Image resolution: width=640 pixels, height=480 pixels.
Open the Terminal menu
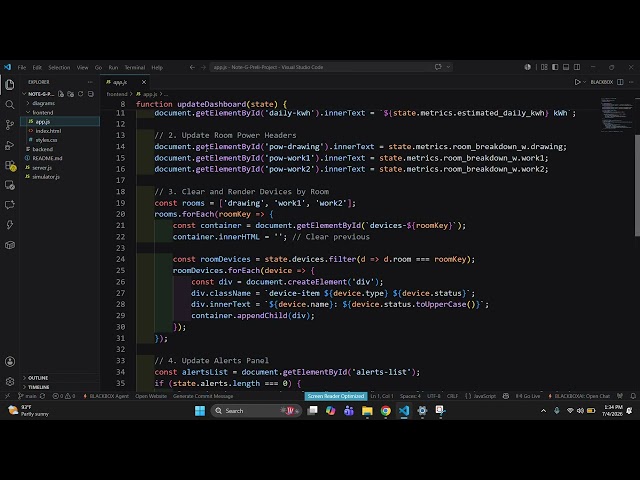coord(135,67)
